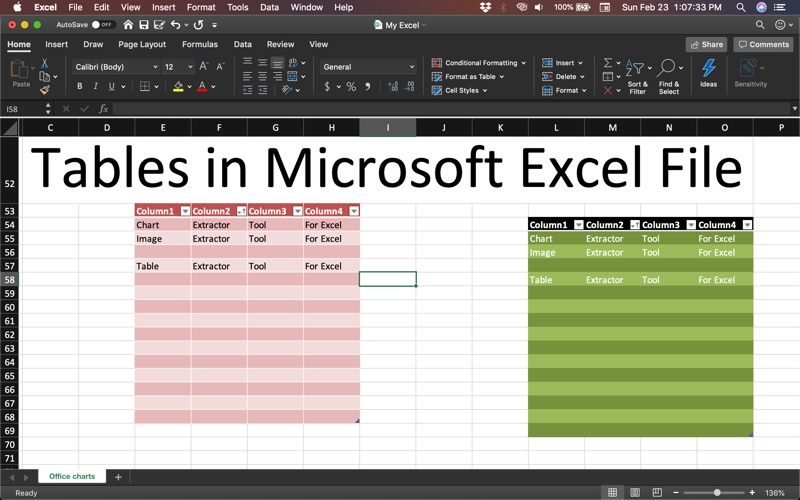Screen dimensions: 800x500
Task: Add a new sheet with the plus
Action: tap(118, 477)
